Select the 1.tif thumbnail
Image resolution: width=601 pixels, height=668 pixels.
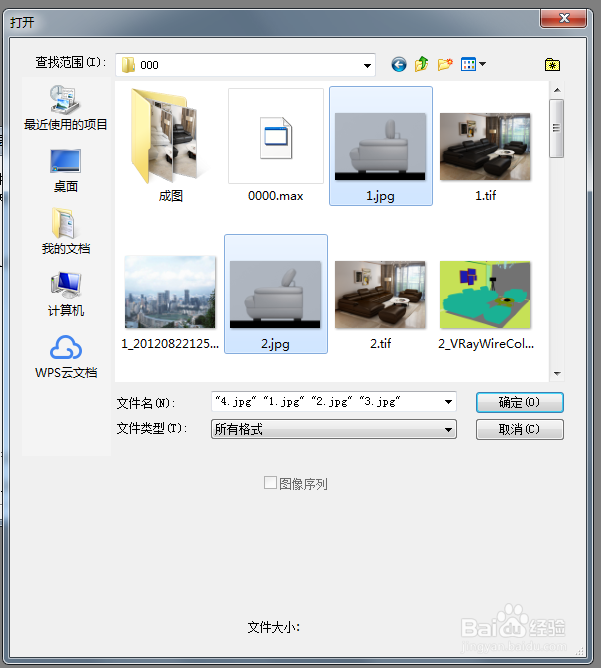[486, 146]
